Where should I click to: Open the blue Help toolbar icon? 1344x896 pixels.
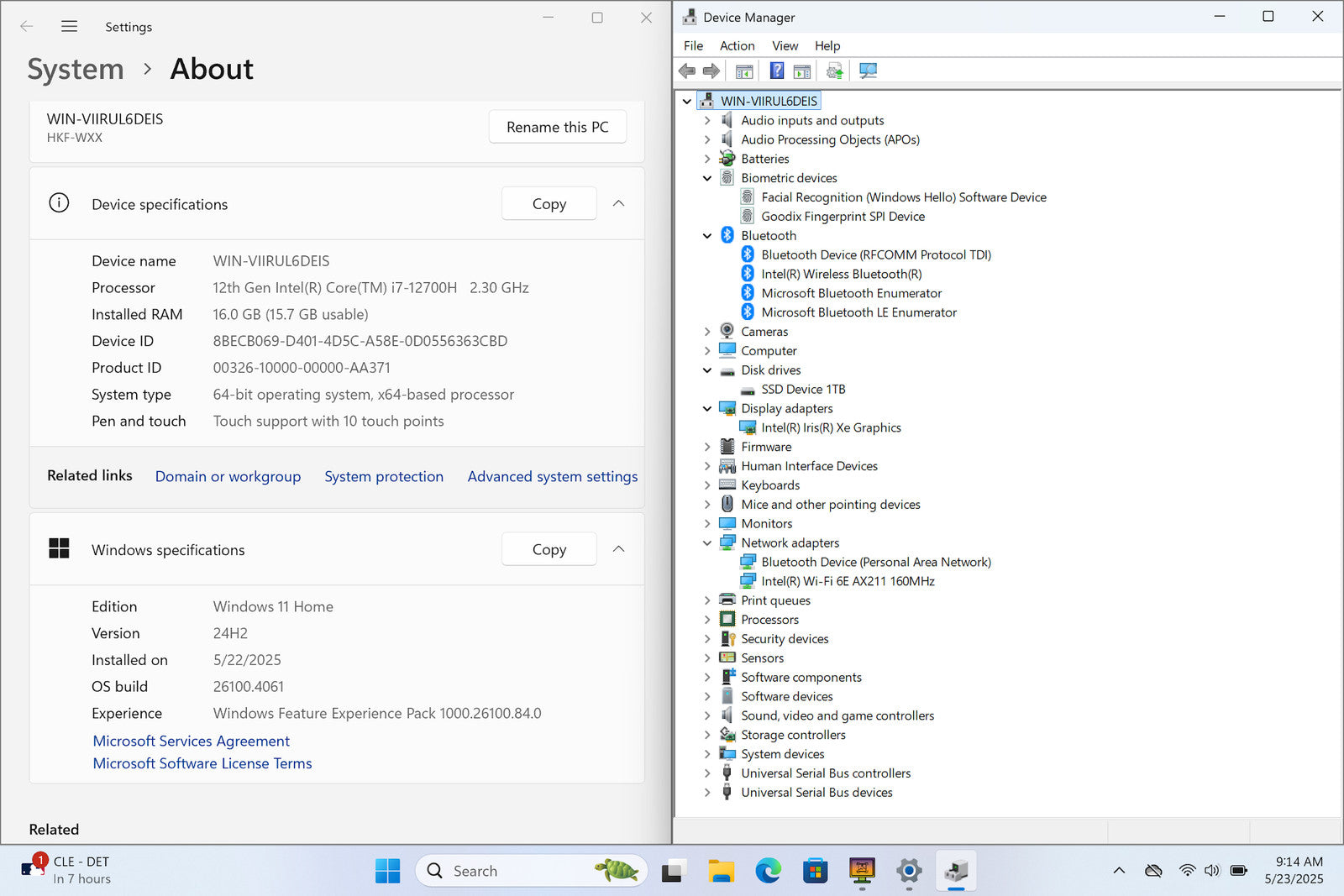(777, 71)
